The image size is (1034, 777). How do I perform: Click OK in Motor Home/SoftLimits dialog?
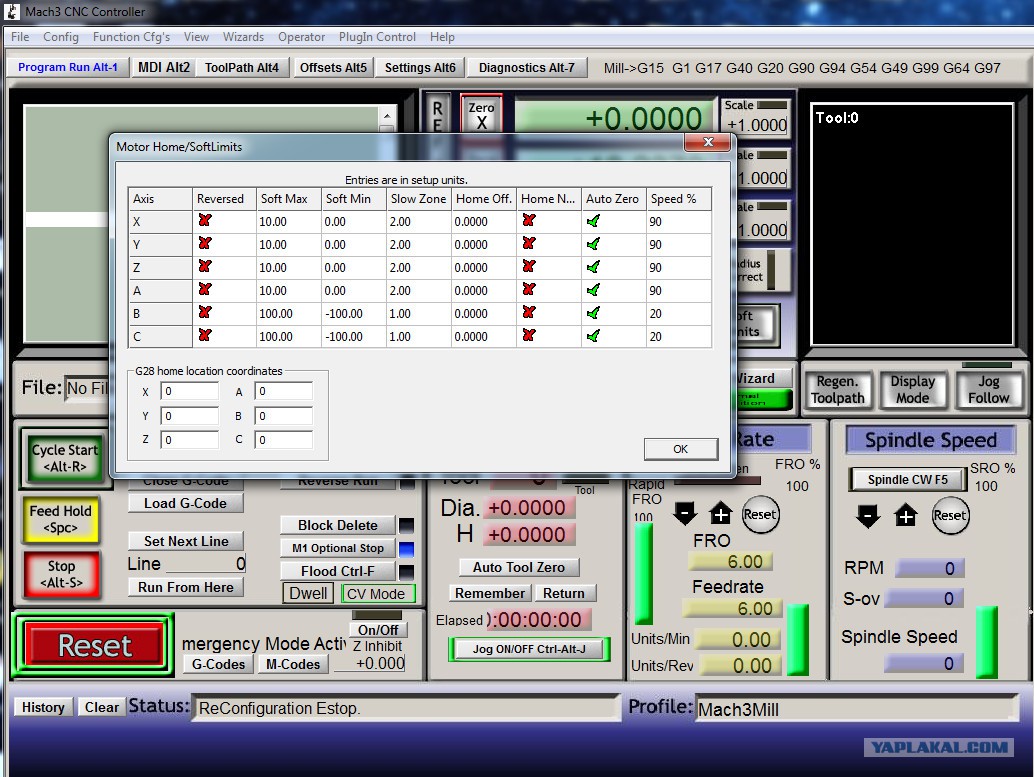click(x=680, y=449)
